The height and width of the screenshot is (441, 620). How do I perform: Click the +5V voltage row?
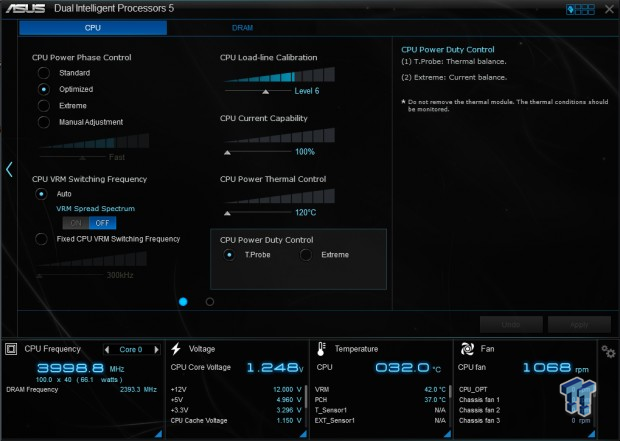(236, 400)
